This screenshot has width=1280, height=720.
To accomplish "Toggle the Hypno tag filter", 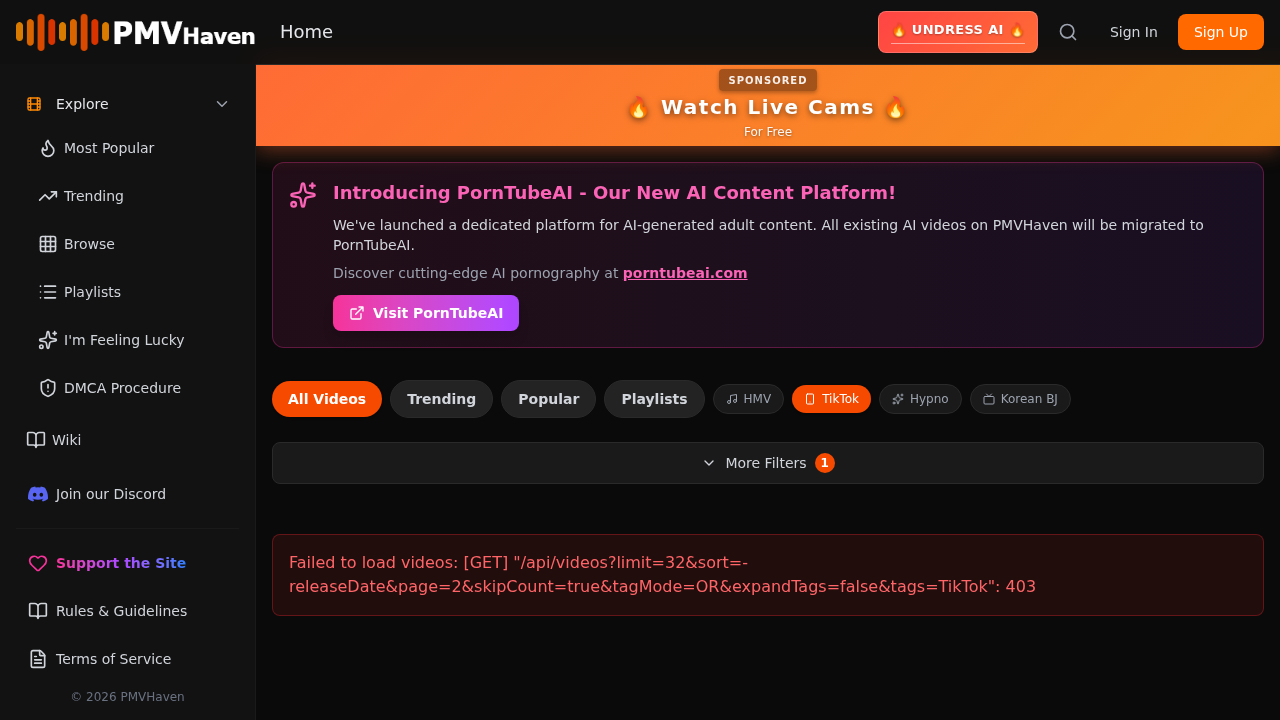I will click(x=920, y=399).
